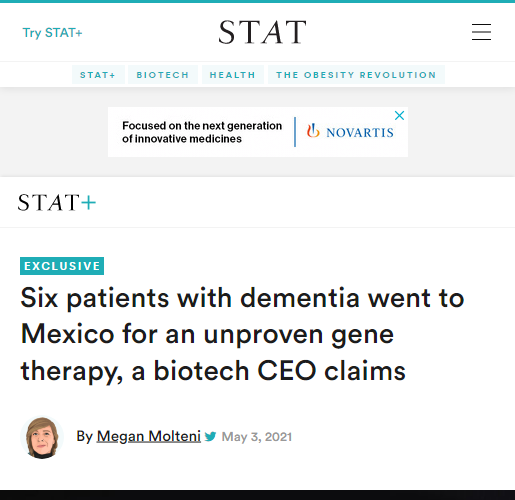Go to the STAT+ nav tab

[98, 75]
